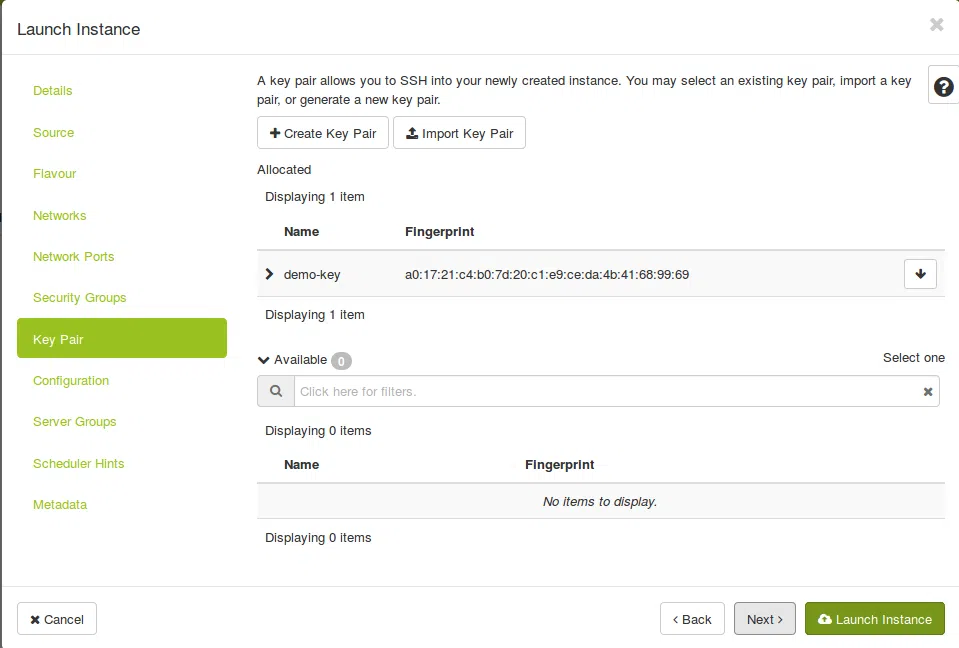Image resolution: width=959 pixels, height=648 pixels.
Task: Expand the demo-key row details
Action: tap(269, 274)
